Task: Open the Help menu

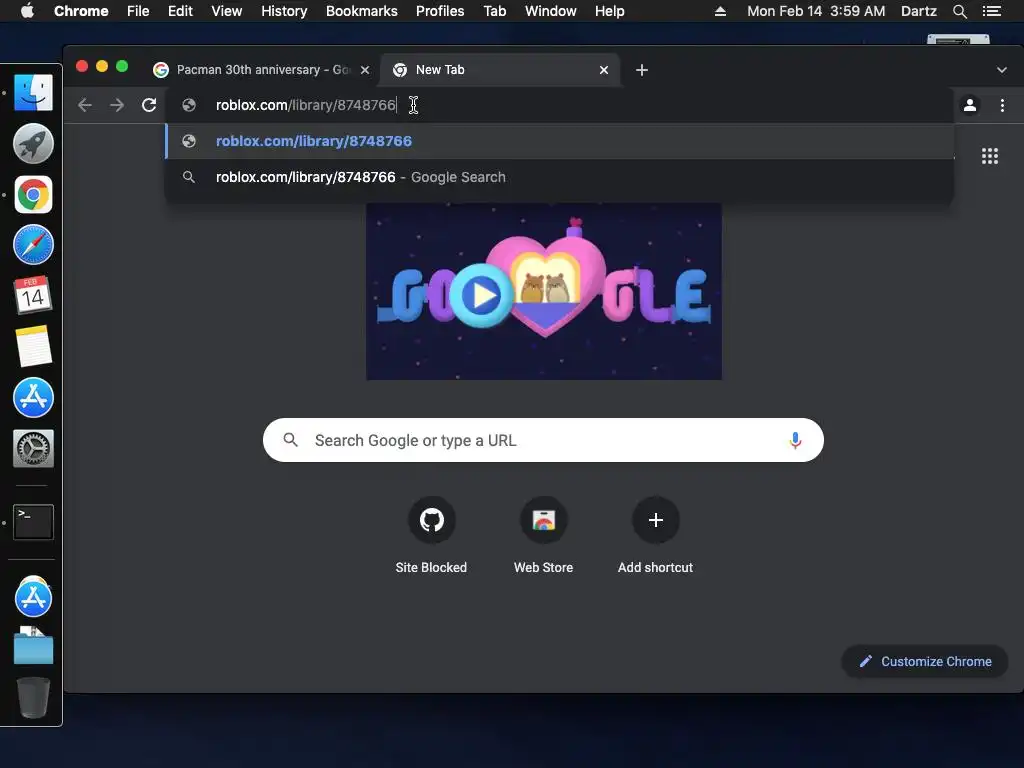Action: (x=609, y=11)
